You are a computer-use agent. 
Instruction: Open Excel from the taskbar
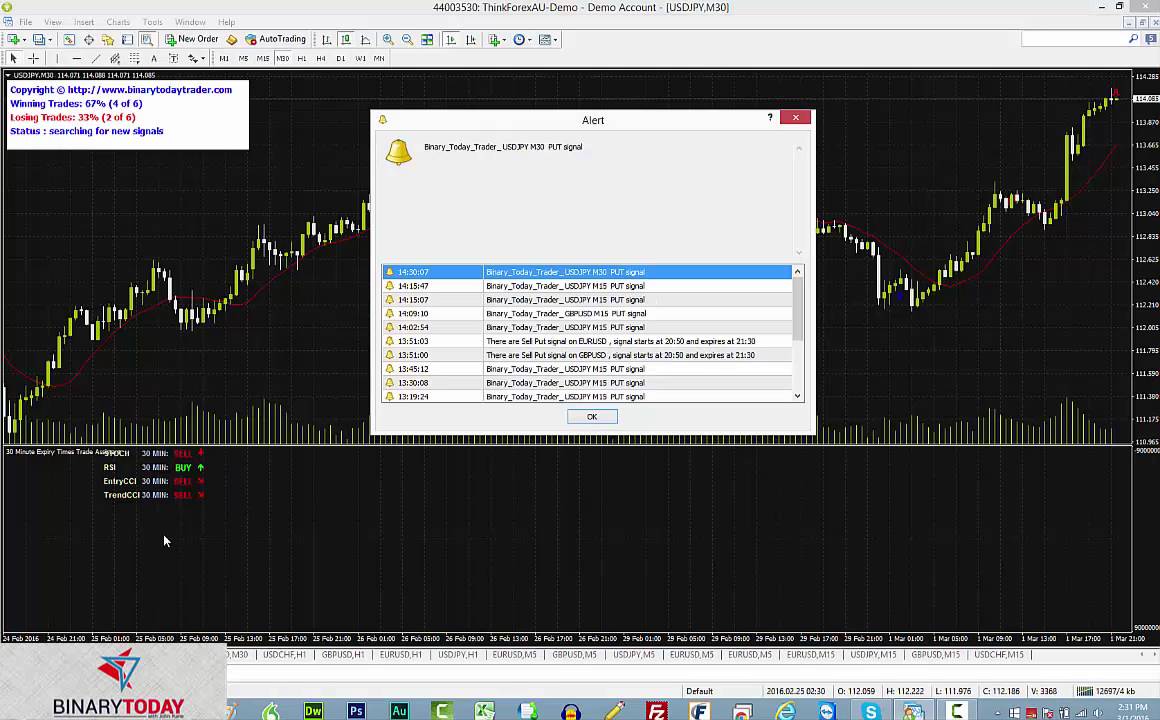coord(485,710)
